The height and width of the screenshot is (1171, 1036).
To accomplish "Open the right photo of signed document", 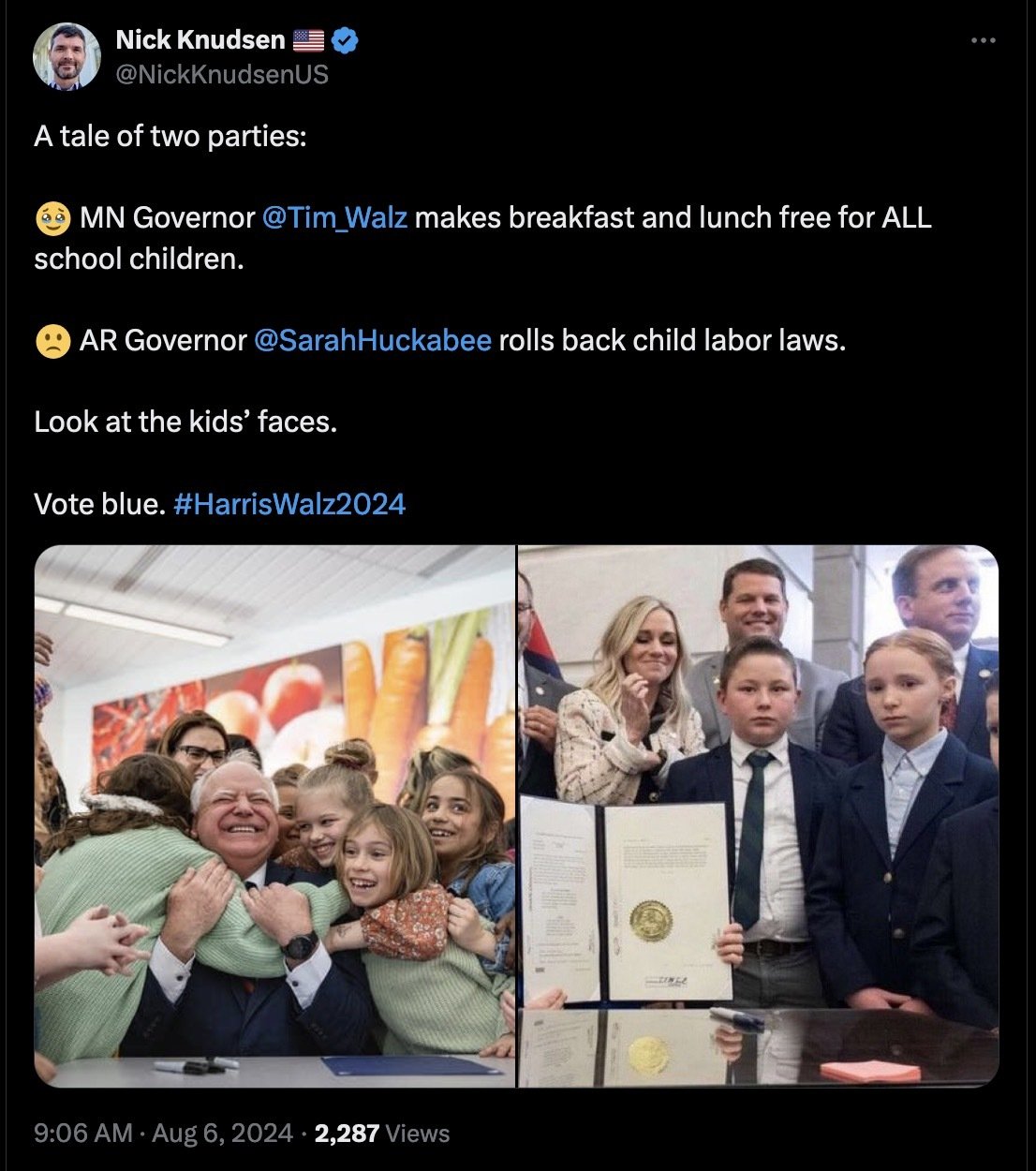I will point(759,816).
